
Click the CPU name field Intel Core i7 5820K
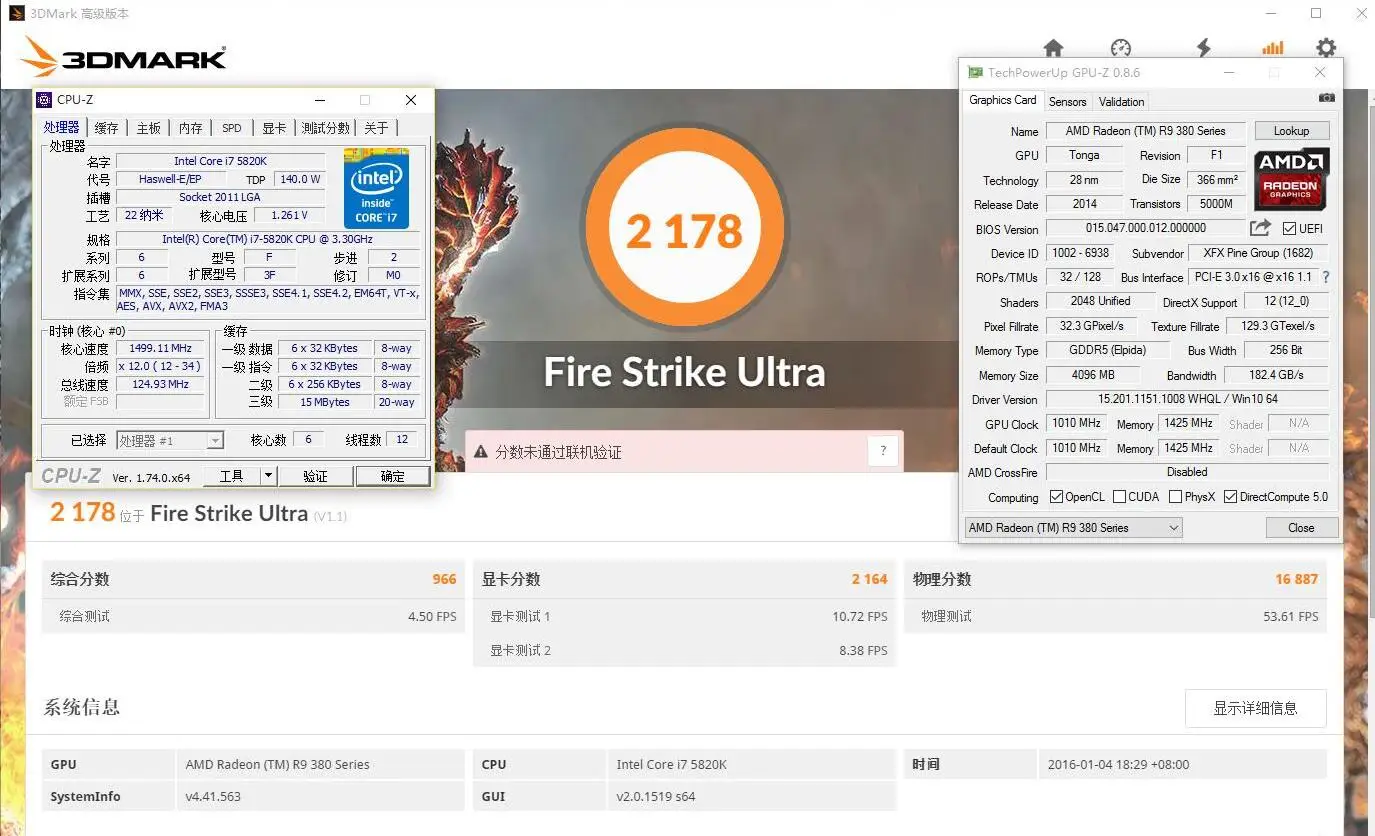point(220,161)
